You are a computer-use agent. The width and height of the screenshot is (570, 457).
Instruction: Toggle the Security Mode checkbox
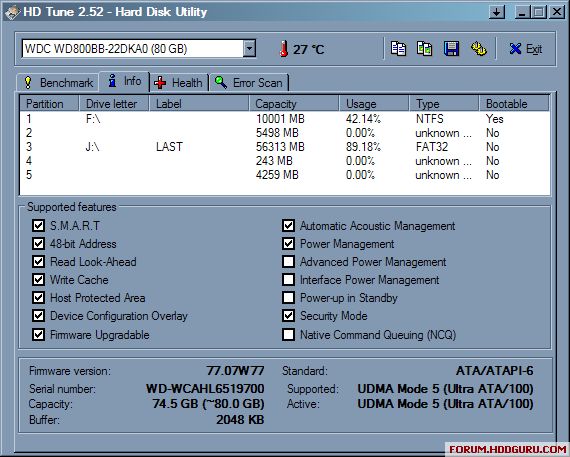point(289,316)
